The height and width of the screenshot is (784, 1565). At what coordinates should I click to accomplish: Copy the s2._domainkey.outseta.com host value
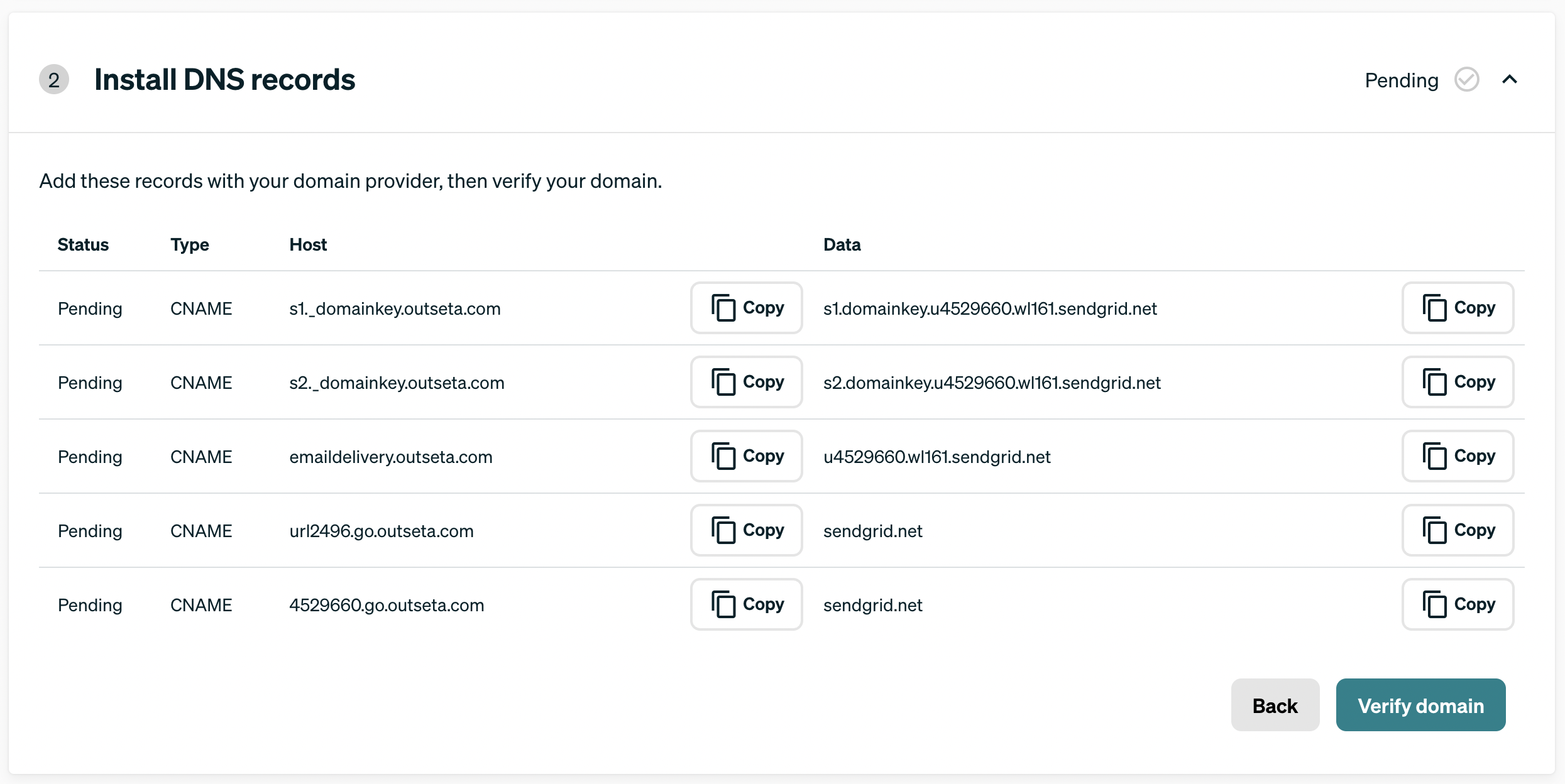pyautogui.click(x=746, y=382)
